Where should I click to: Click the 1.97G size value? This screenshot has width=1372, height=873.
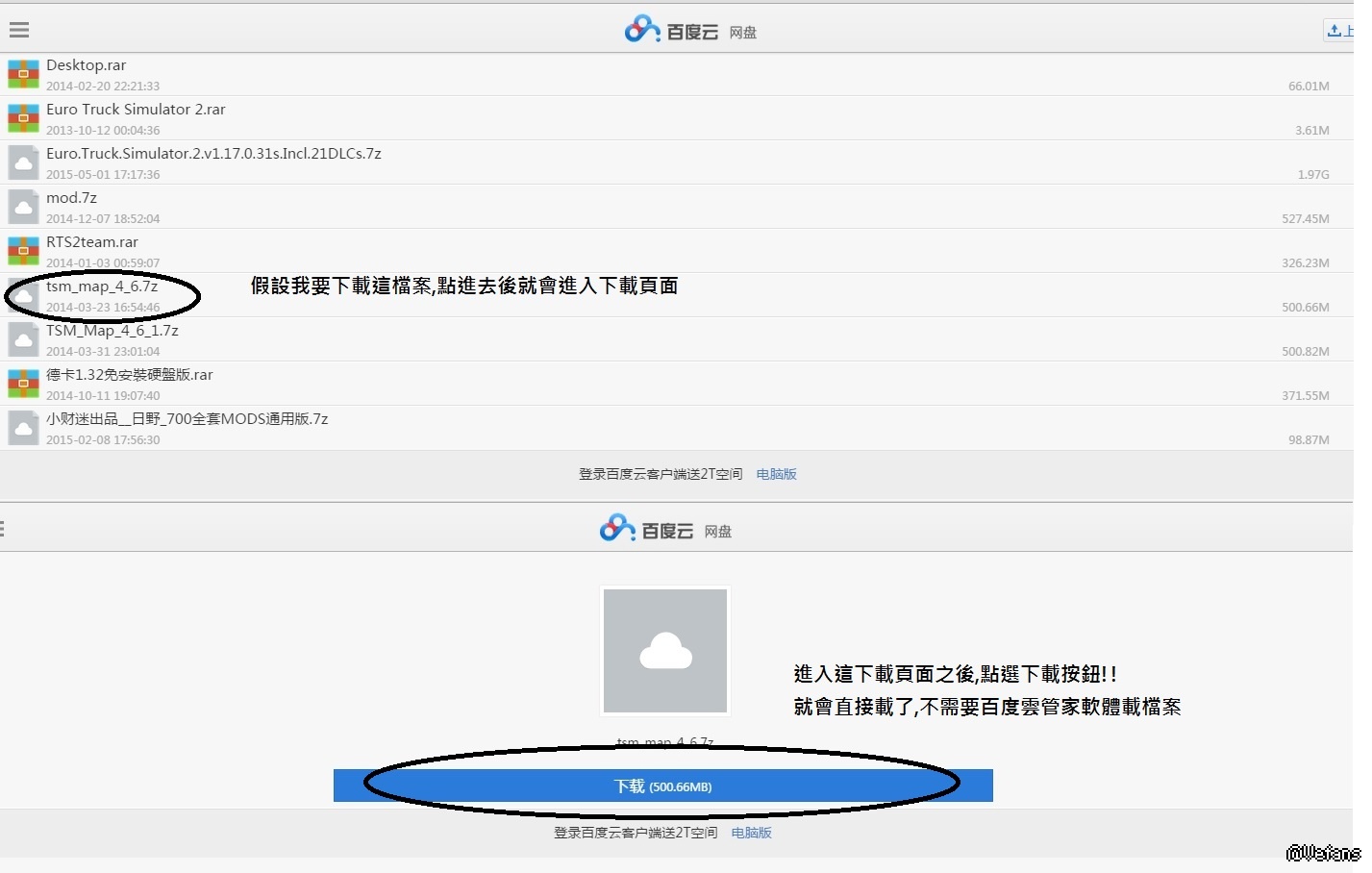[x=1313, y=175]
